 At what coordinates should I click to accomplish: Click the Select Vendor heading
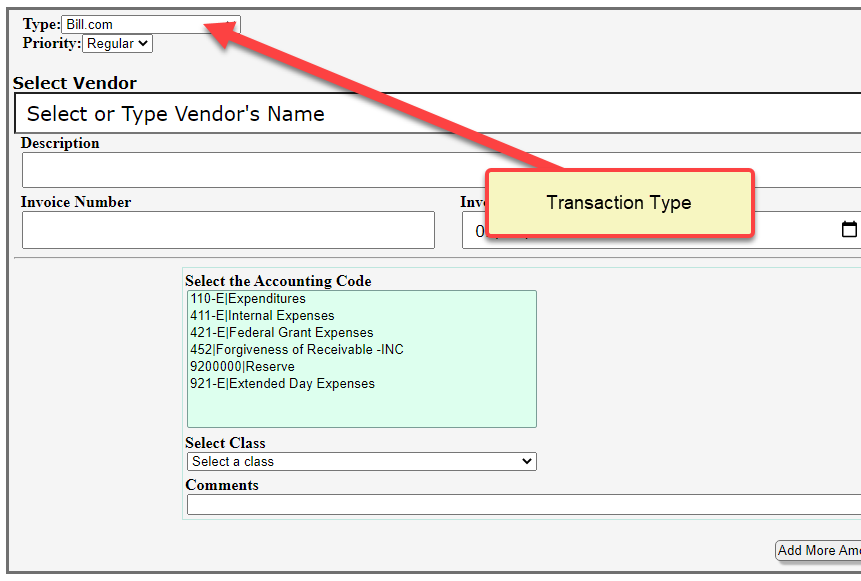pyautogui.click(x=75, y=83)
